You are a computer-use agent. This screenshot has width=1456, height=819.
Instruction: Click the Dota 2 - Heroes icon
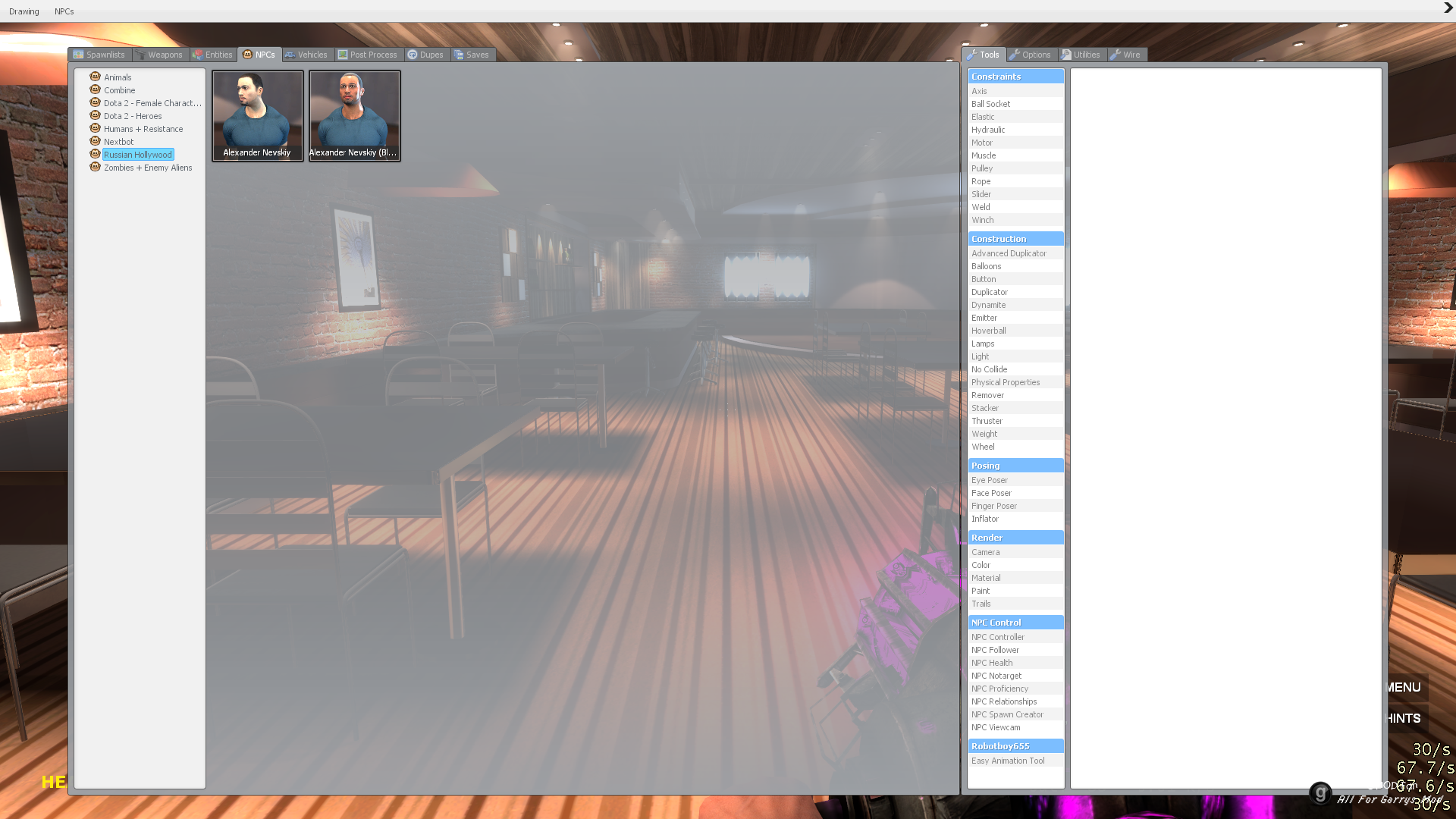click(95, 115)
